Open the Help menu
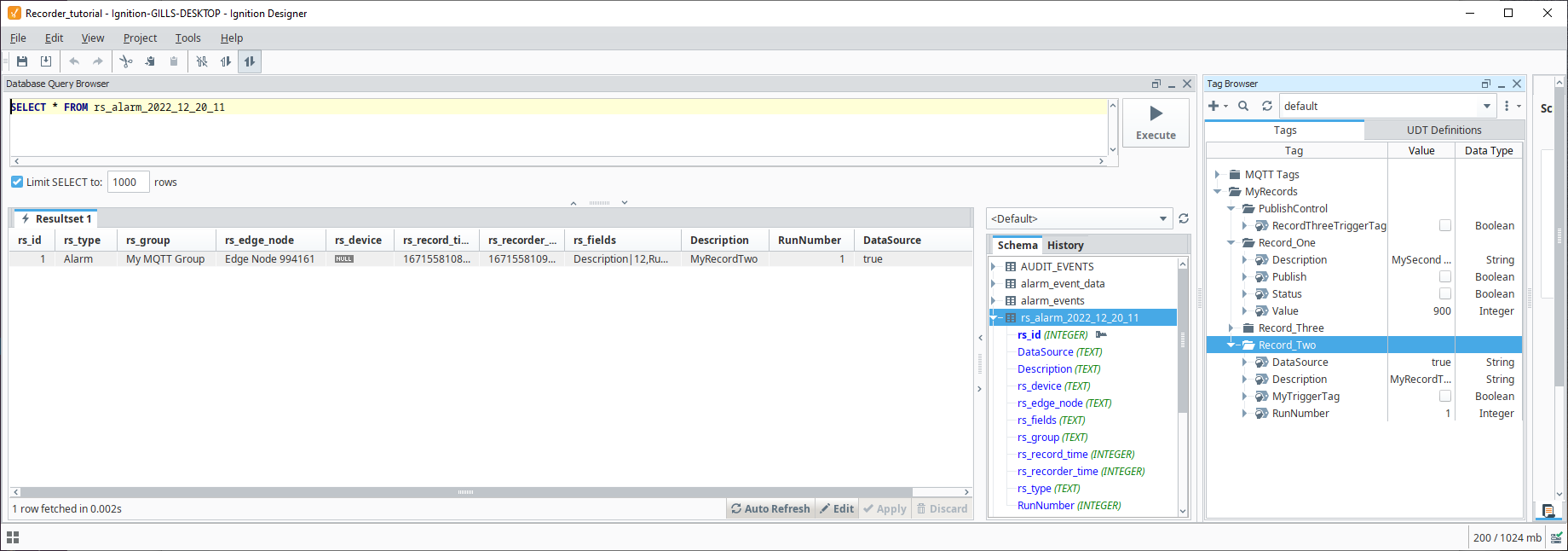The width and height of the screenshot is (1568, 551). [232, 38]
